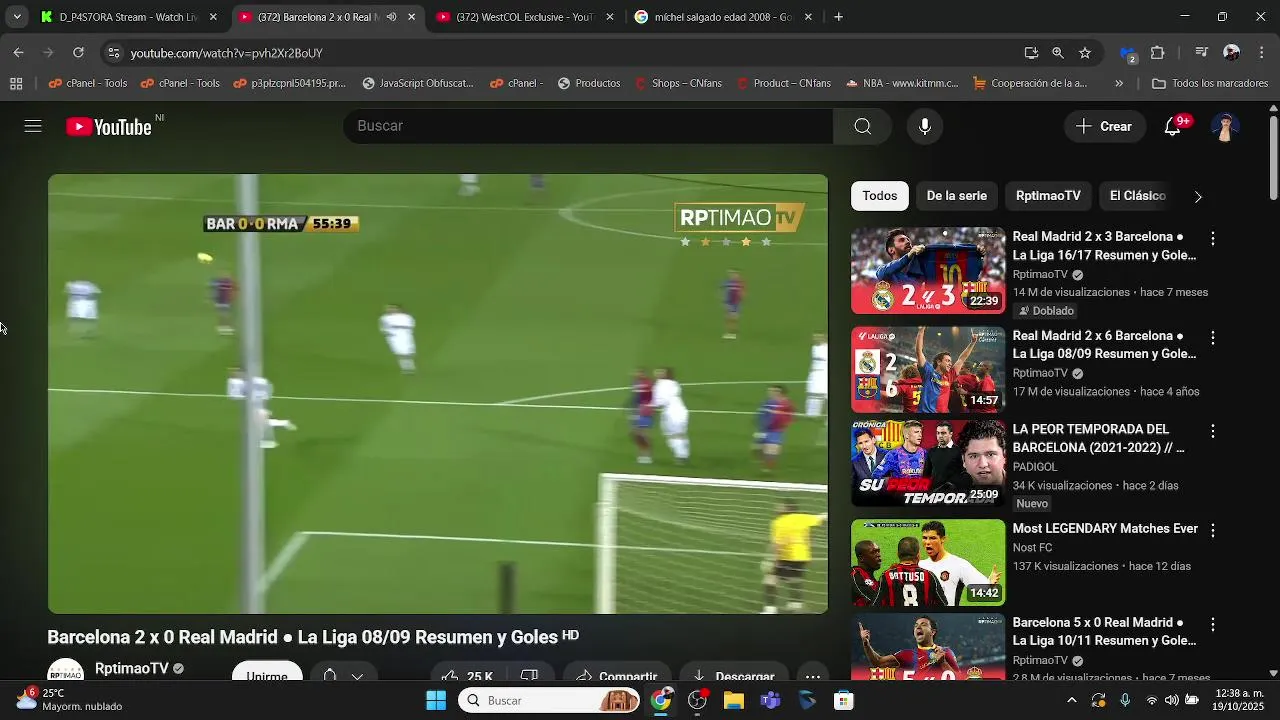Image resolution: width=1280 pixels, height=720 pixels.
Task: Open browser extensions puzzle icon
Action: pyautogui.click(x=1158, y=53)
